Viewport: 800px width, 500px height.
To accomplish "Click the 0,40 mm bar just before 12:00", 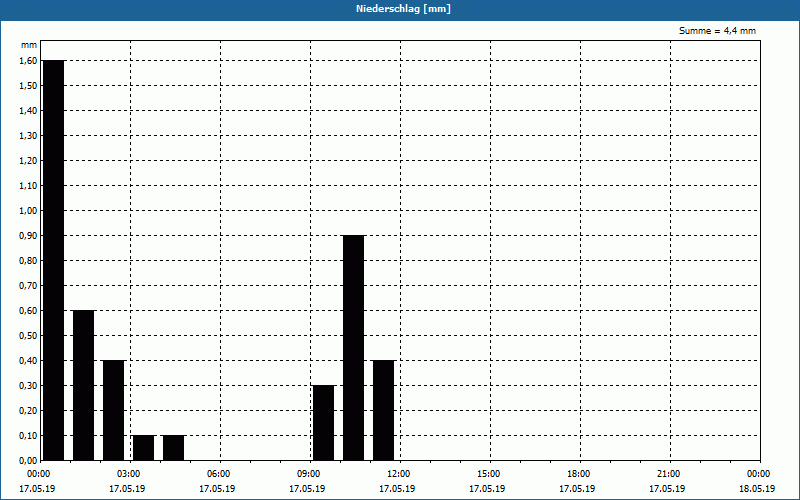I will pos(384,410).
